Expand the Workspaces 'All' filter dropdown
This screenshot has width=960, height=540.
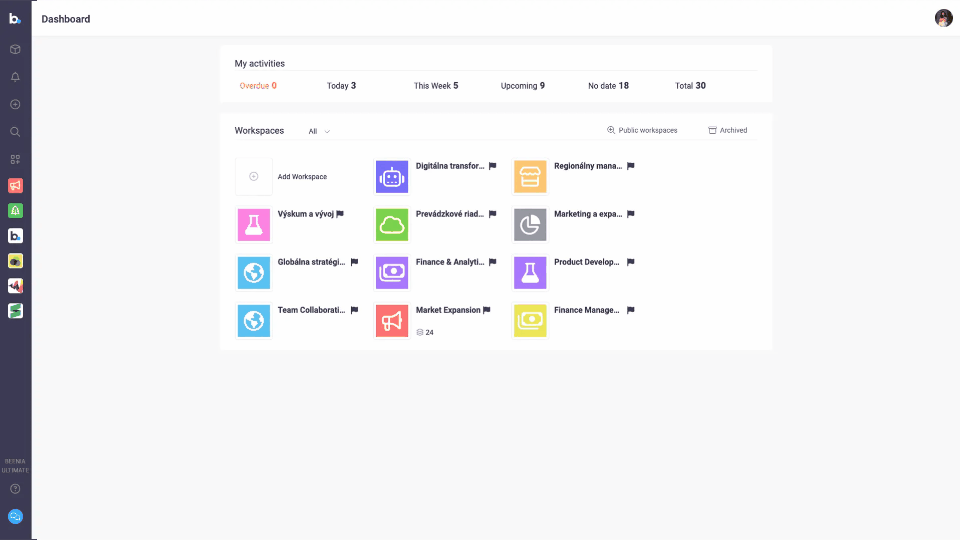[319, 131]
